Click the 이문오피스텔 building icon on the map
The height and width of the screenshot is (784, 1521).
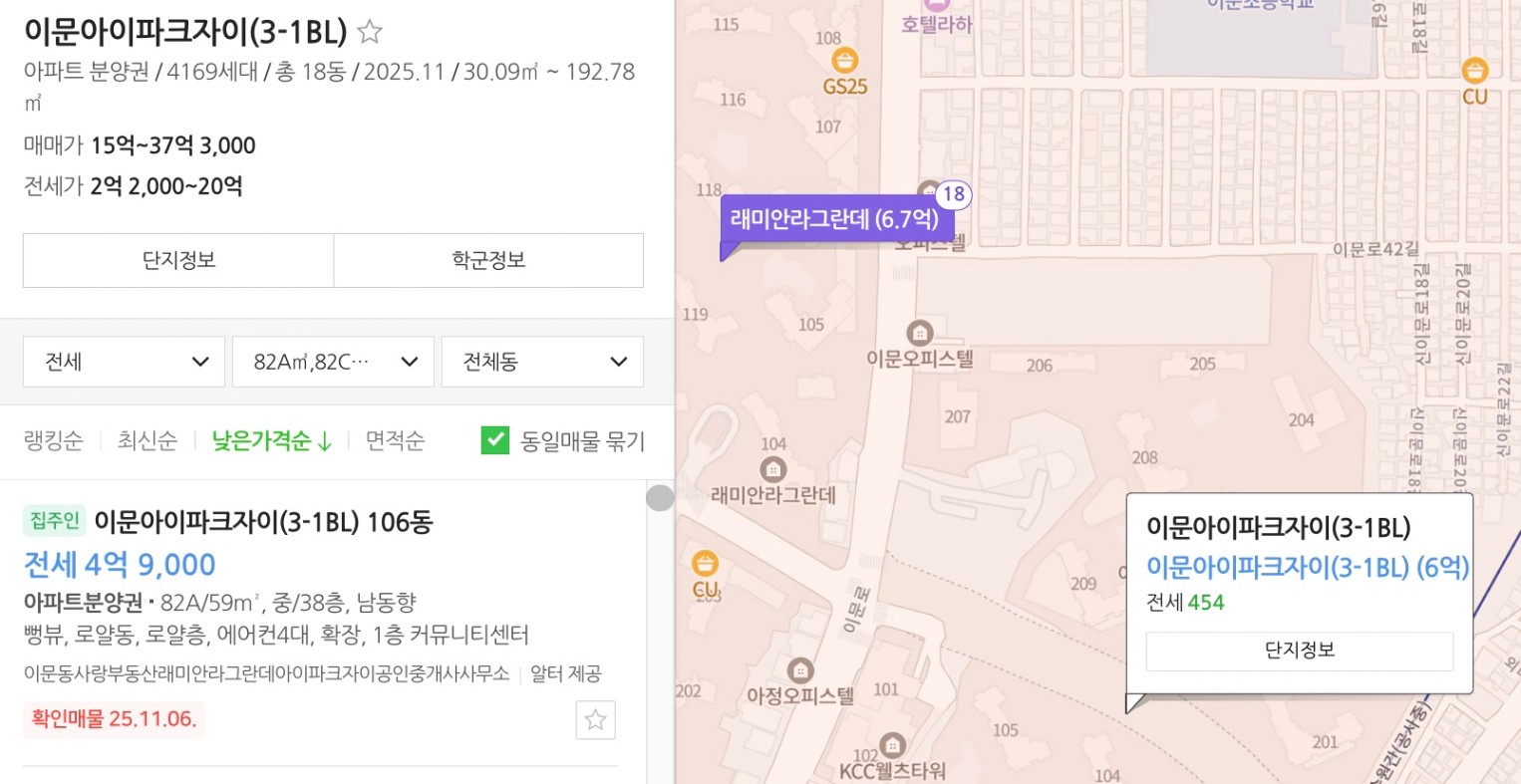tap(919, 333)
